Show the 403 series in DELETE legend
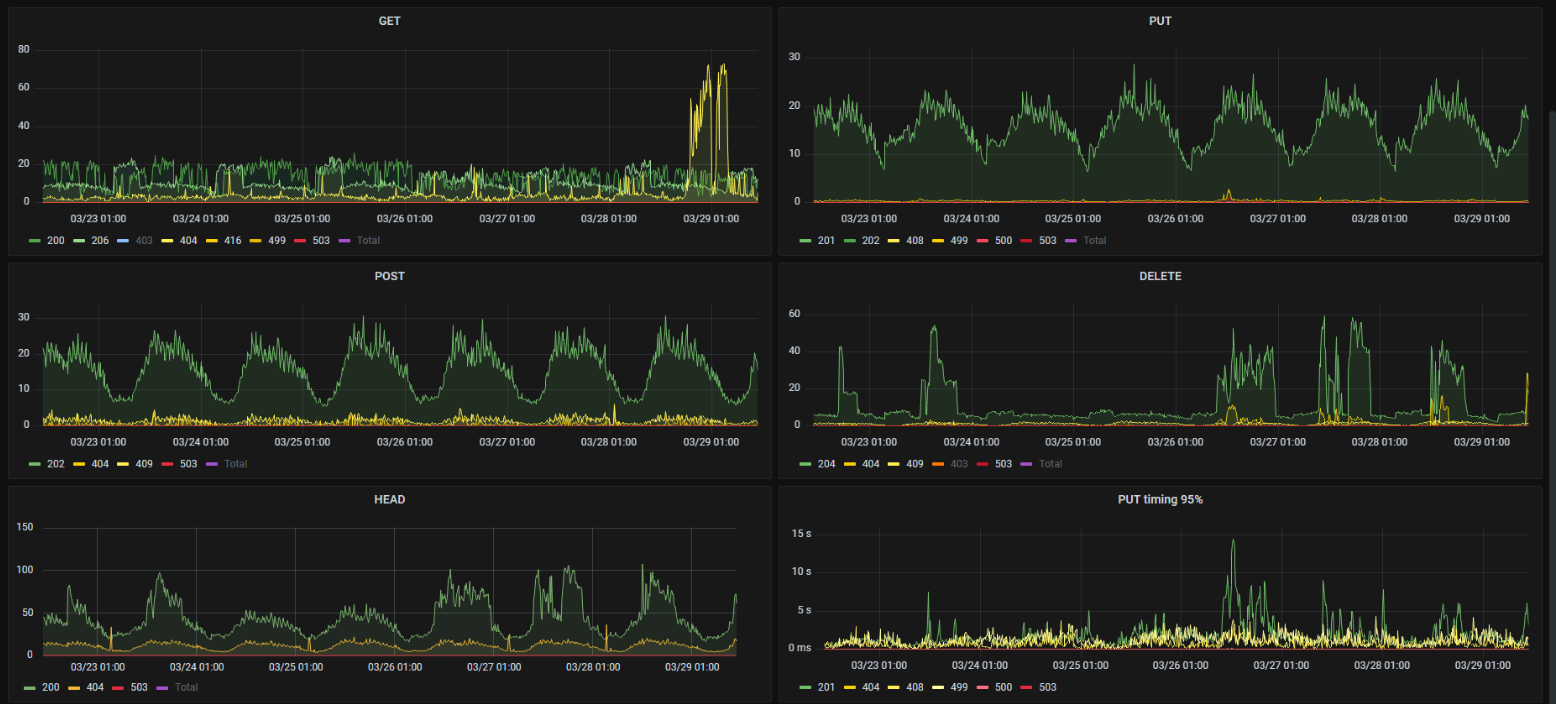This screenshot has height=704, width=1556. click(x=959, y=463)
